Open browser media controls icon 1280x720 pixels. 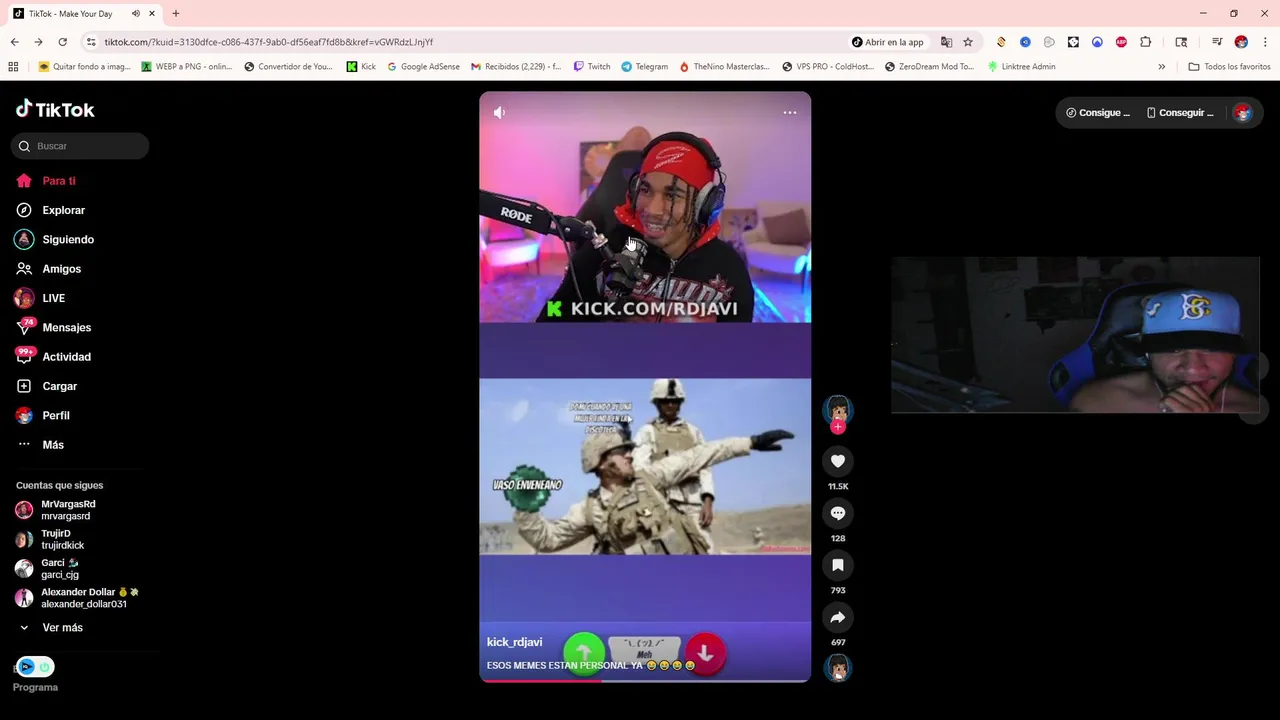point(1217,42)
